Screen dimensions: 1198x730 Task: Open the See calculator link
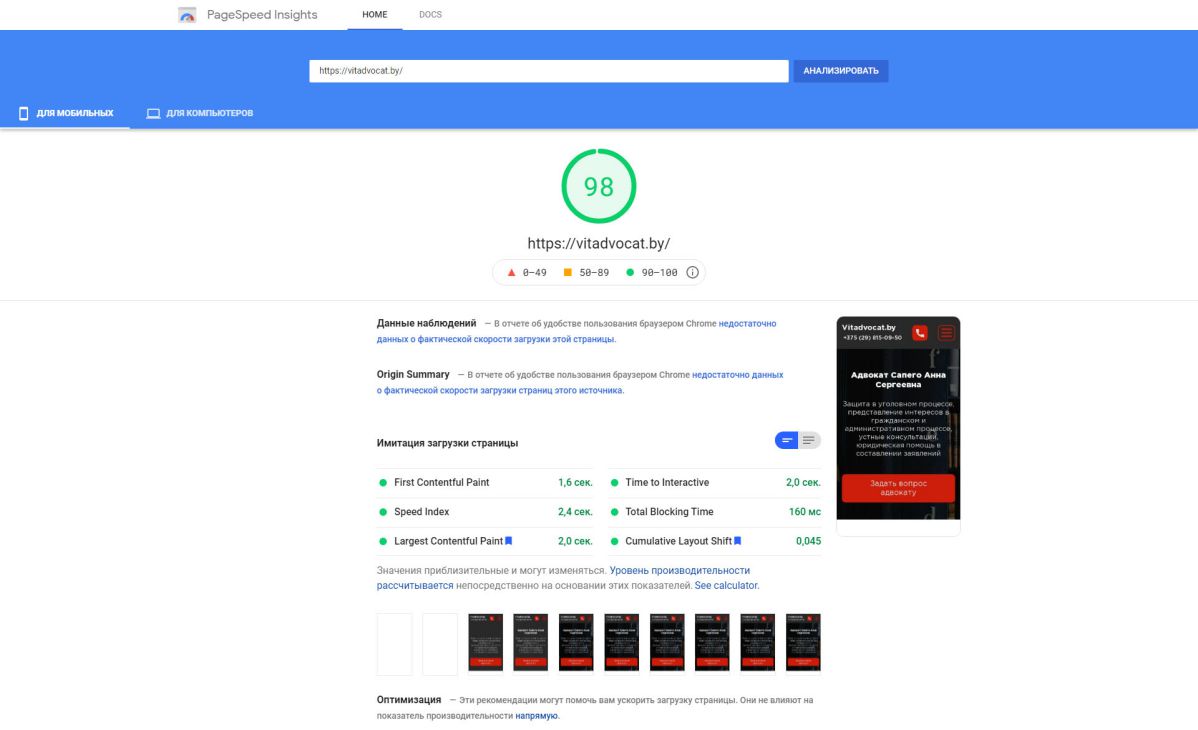727,585
